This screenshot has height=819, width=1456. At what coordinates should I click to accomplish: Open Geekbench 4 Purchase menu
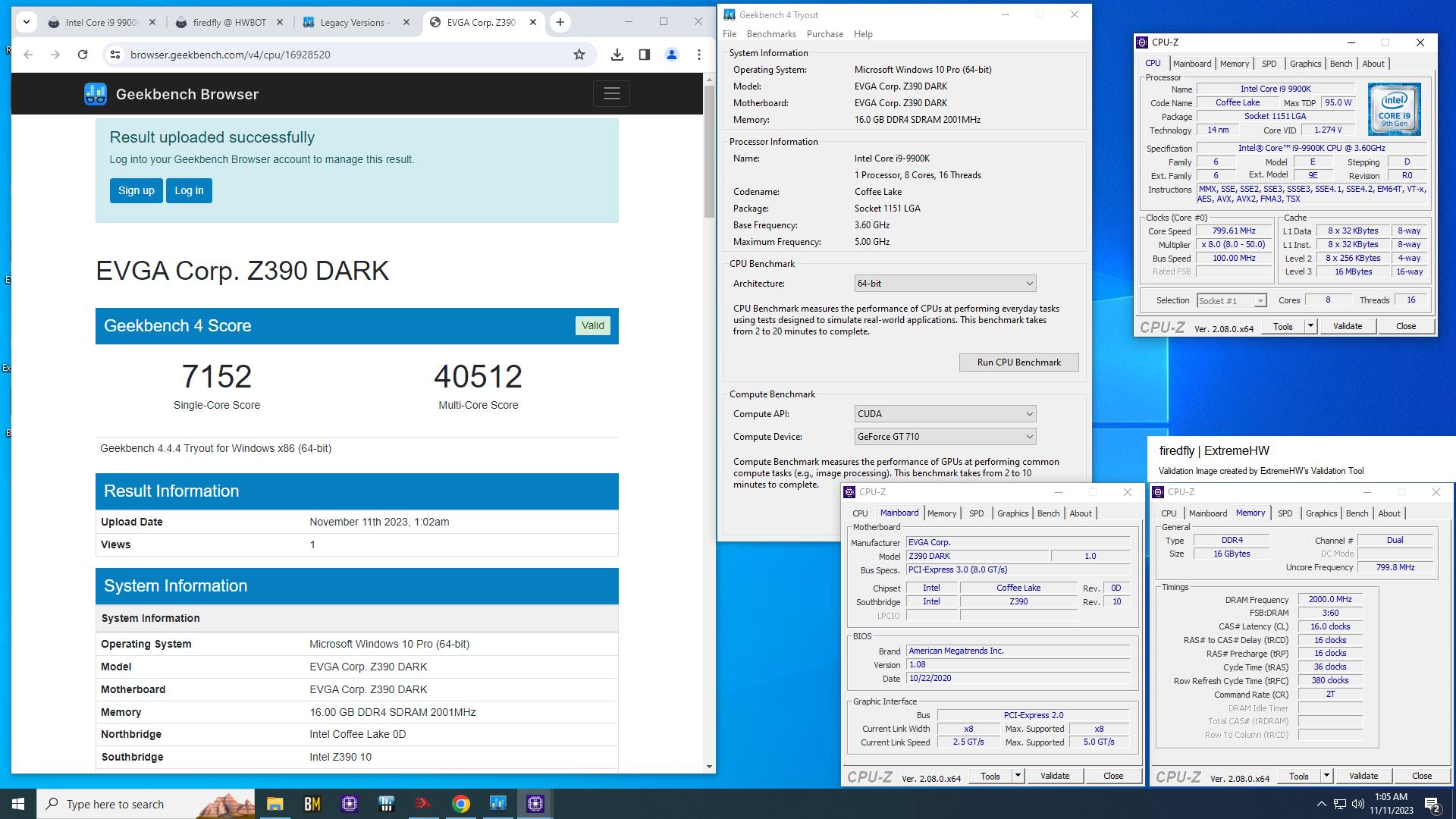tap(825, 34)
